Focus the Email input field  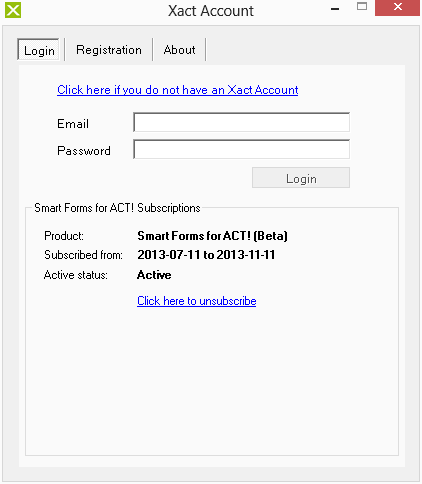point(241,122)
